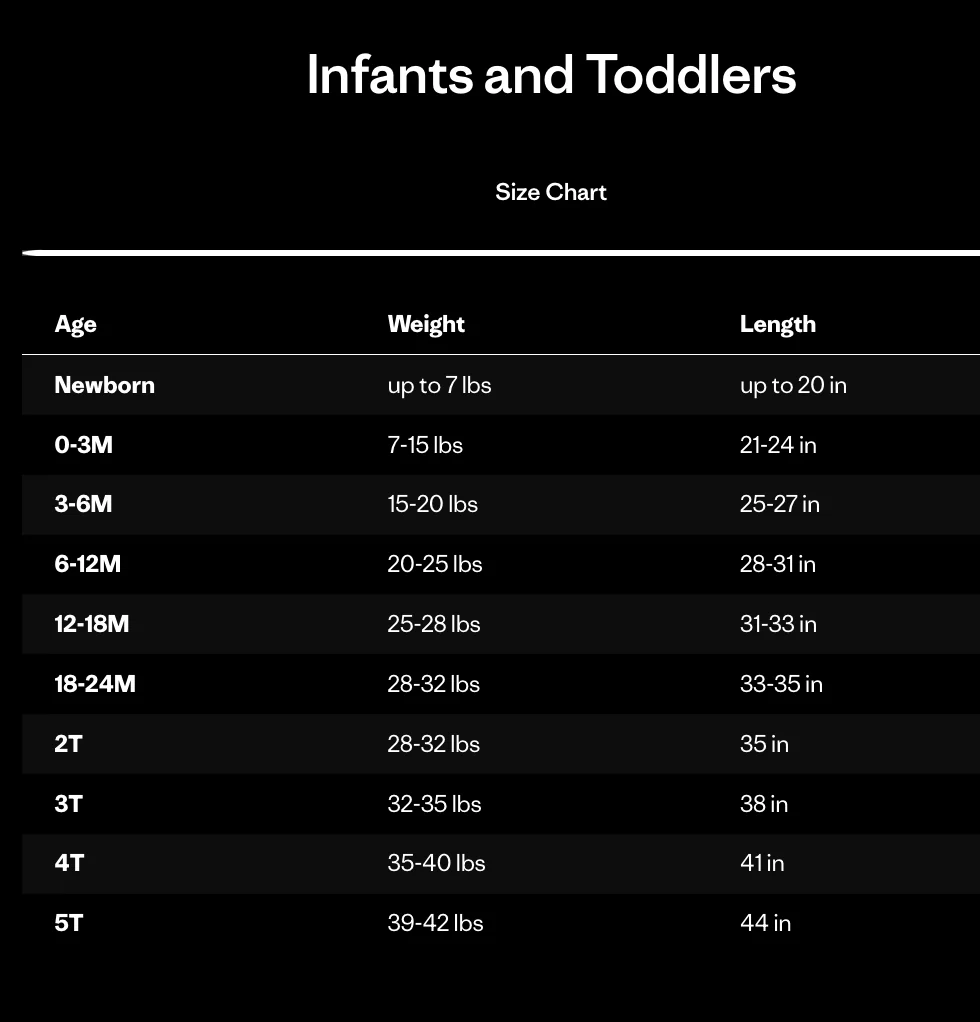Select the 3T size row

69,804
